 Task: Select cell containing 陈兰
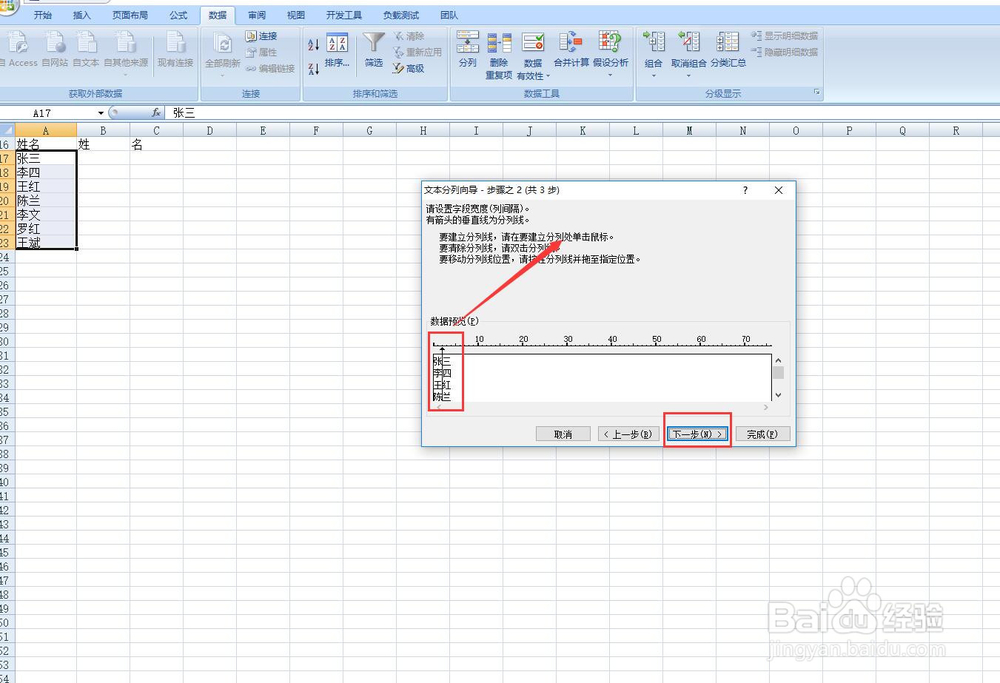(46, 200)
